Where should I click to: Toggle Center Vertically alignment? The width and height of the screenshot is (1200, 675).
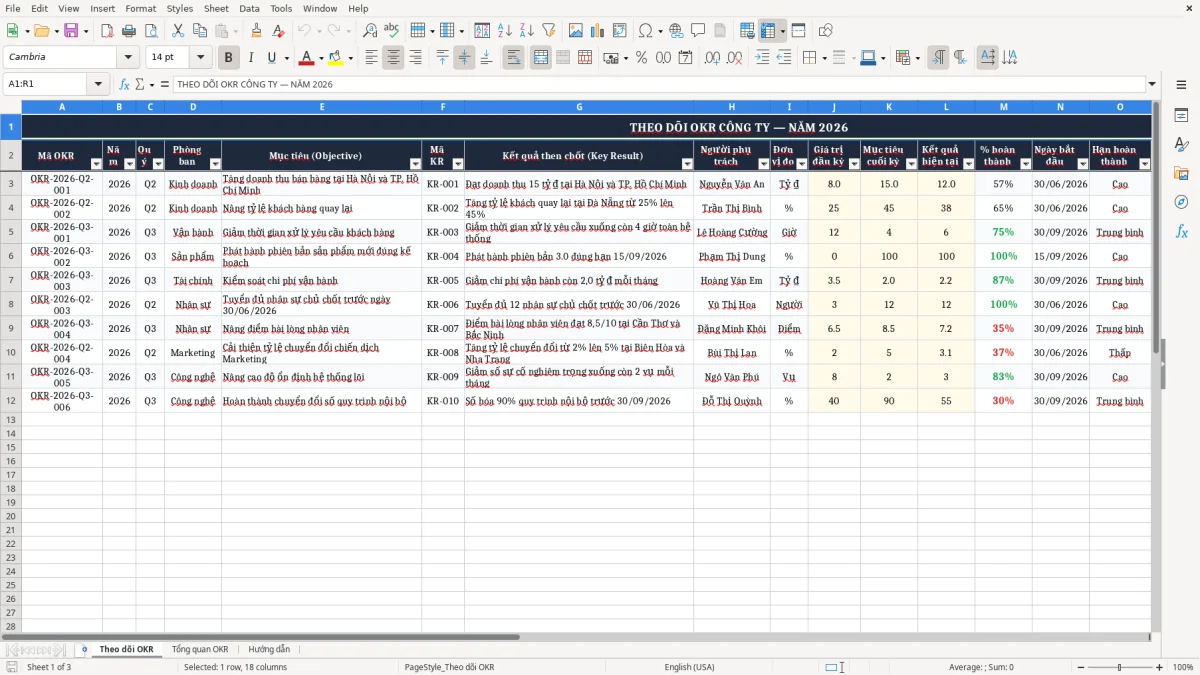pos(464,58)
